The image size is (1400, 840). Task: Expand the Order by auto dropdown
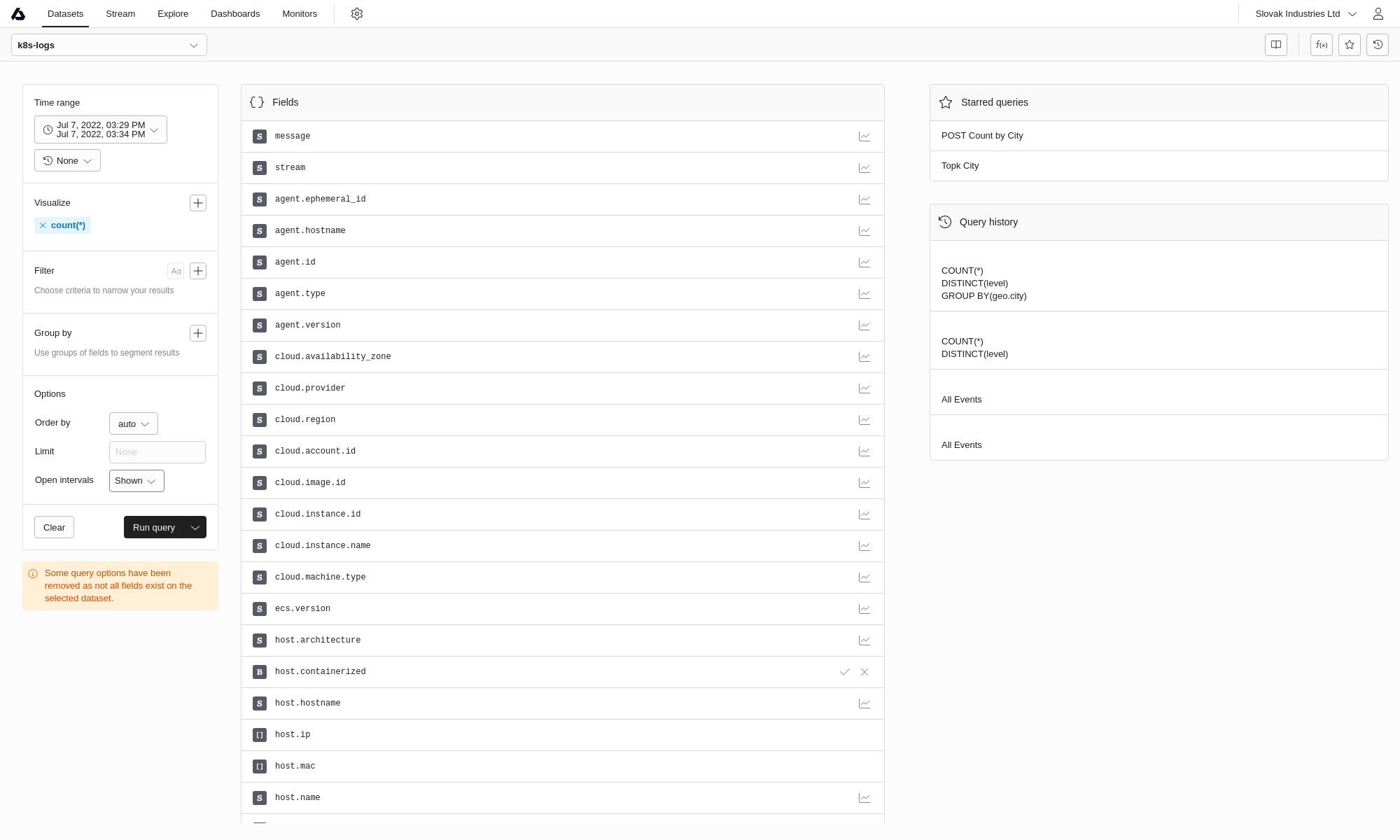134,423
